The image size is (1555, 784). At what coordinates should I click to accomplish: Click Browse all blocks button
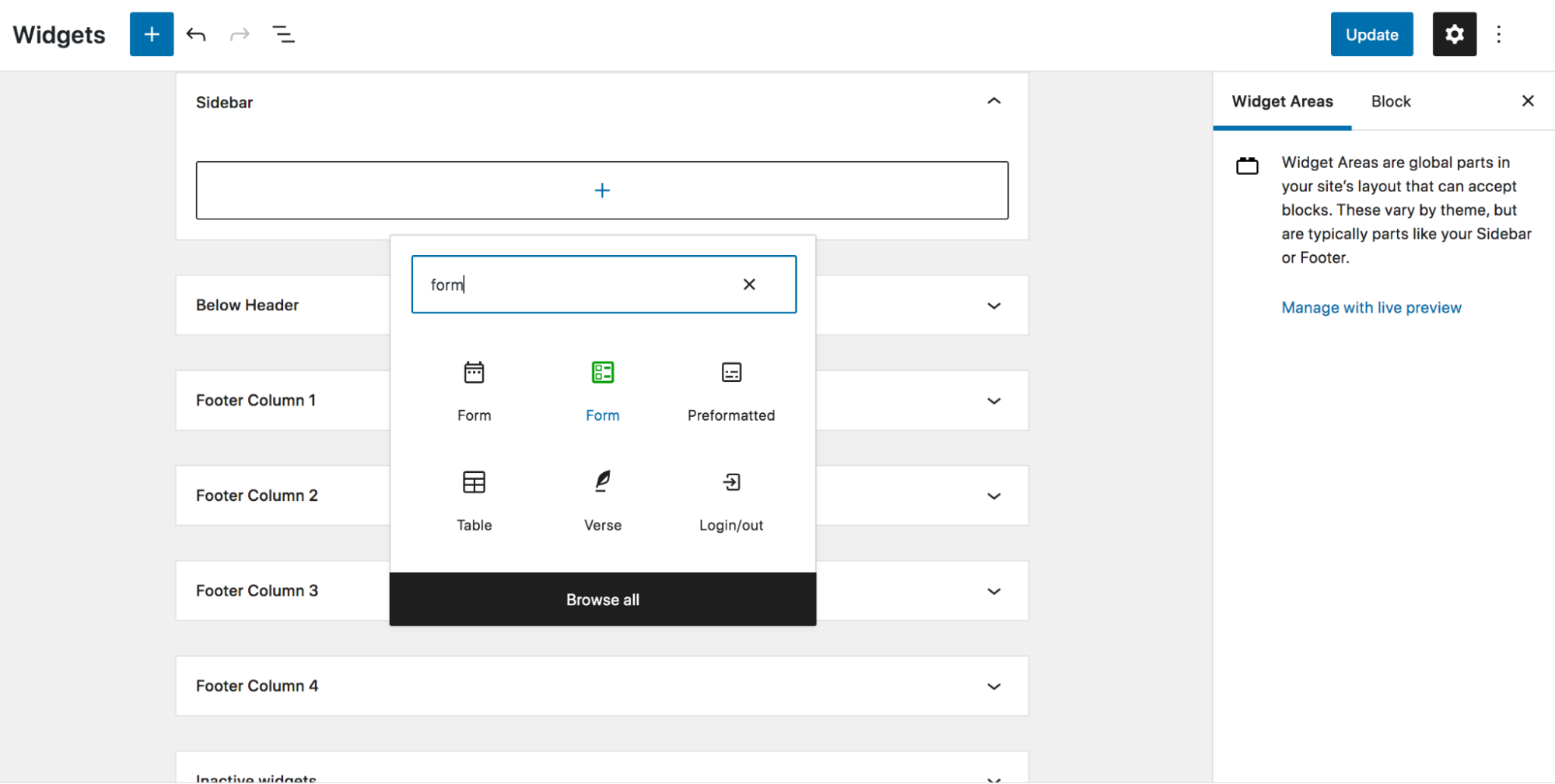click(603, 600)
